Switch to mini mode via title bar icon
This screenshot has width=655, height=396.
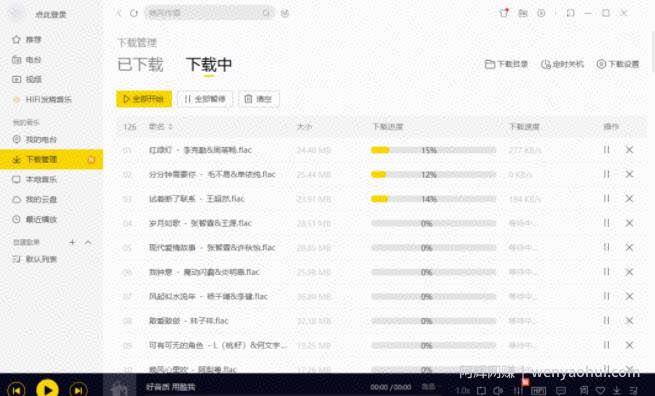(x=570, y=13)
